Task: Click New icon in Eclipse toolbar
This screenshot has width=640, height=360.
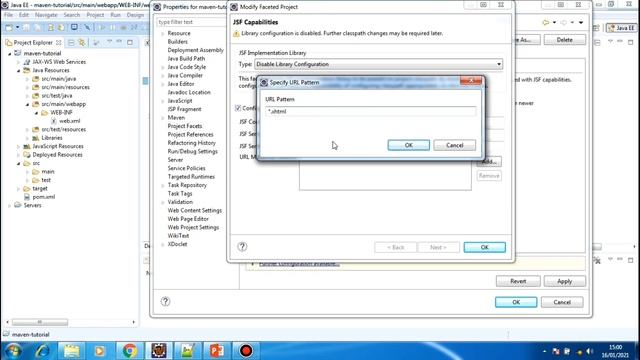Action: point(9,28)
